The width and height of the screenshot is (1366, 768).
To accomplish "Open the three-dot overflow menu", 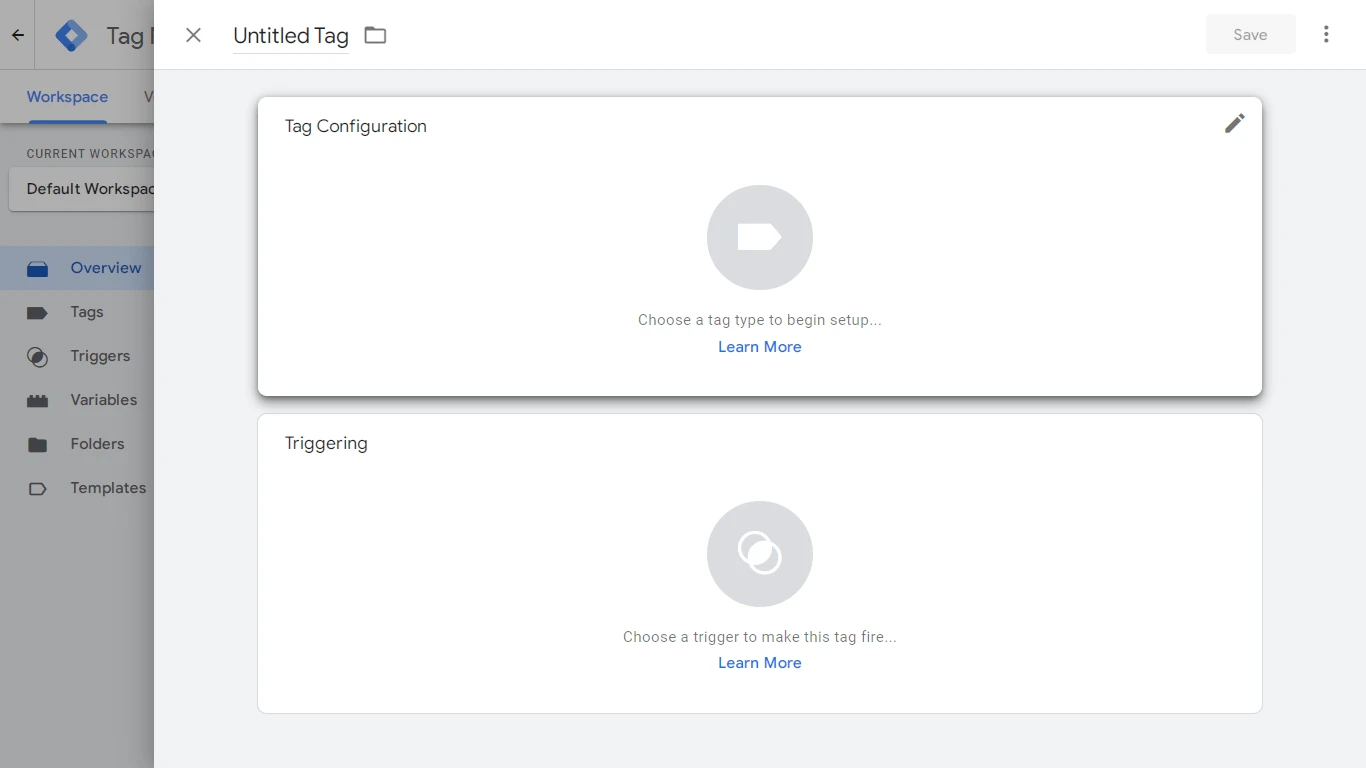I will (x=1326, y=33).
